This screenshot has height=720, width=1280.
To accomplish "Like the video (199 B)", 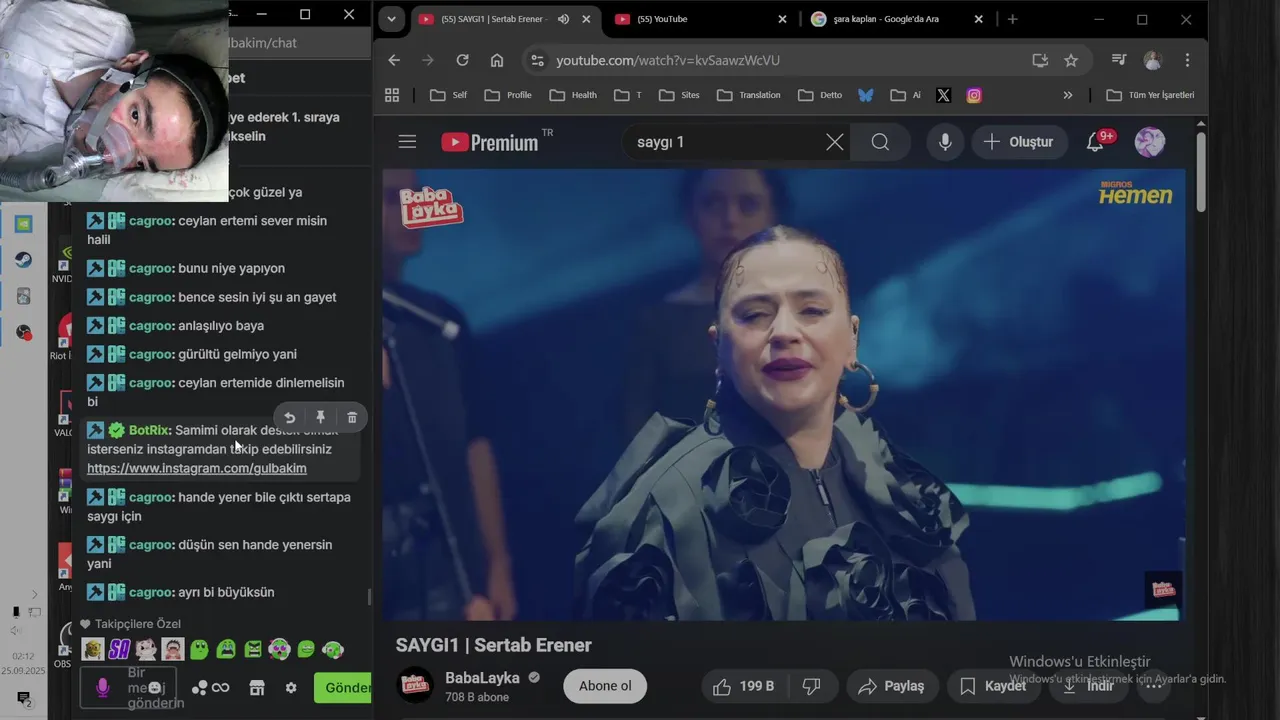I will pyautogui.click(x=743, y=686).
